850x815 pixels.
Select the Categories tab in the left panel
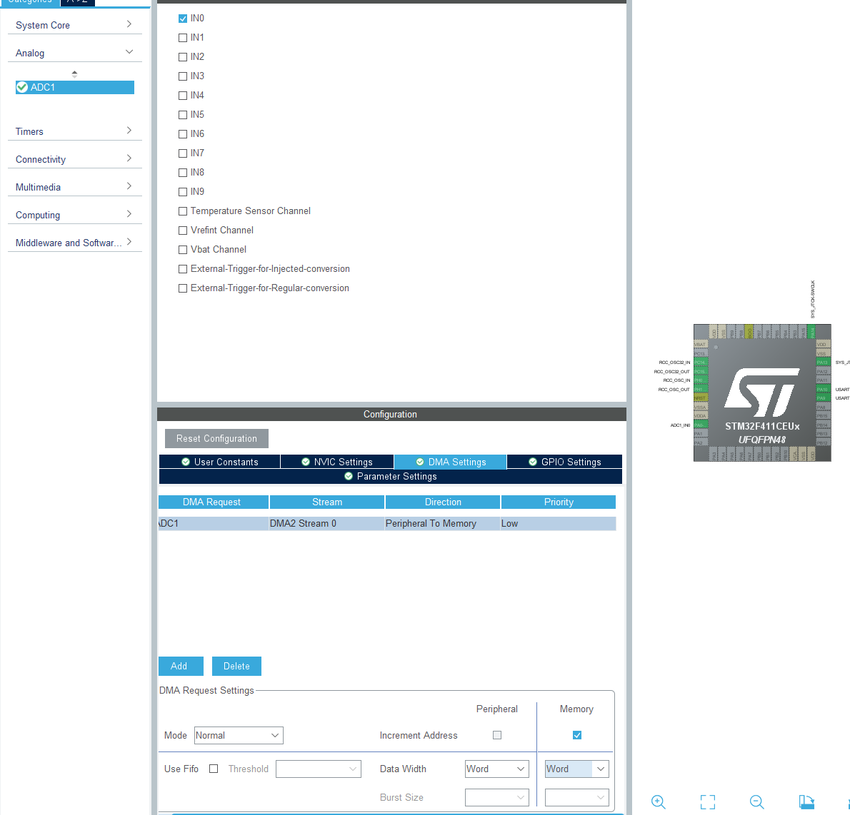click(x=30, y=2)
